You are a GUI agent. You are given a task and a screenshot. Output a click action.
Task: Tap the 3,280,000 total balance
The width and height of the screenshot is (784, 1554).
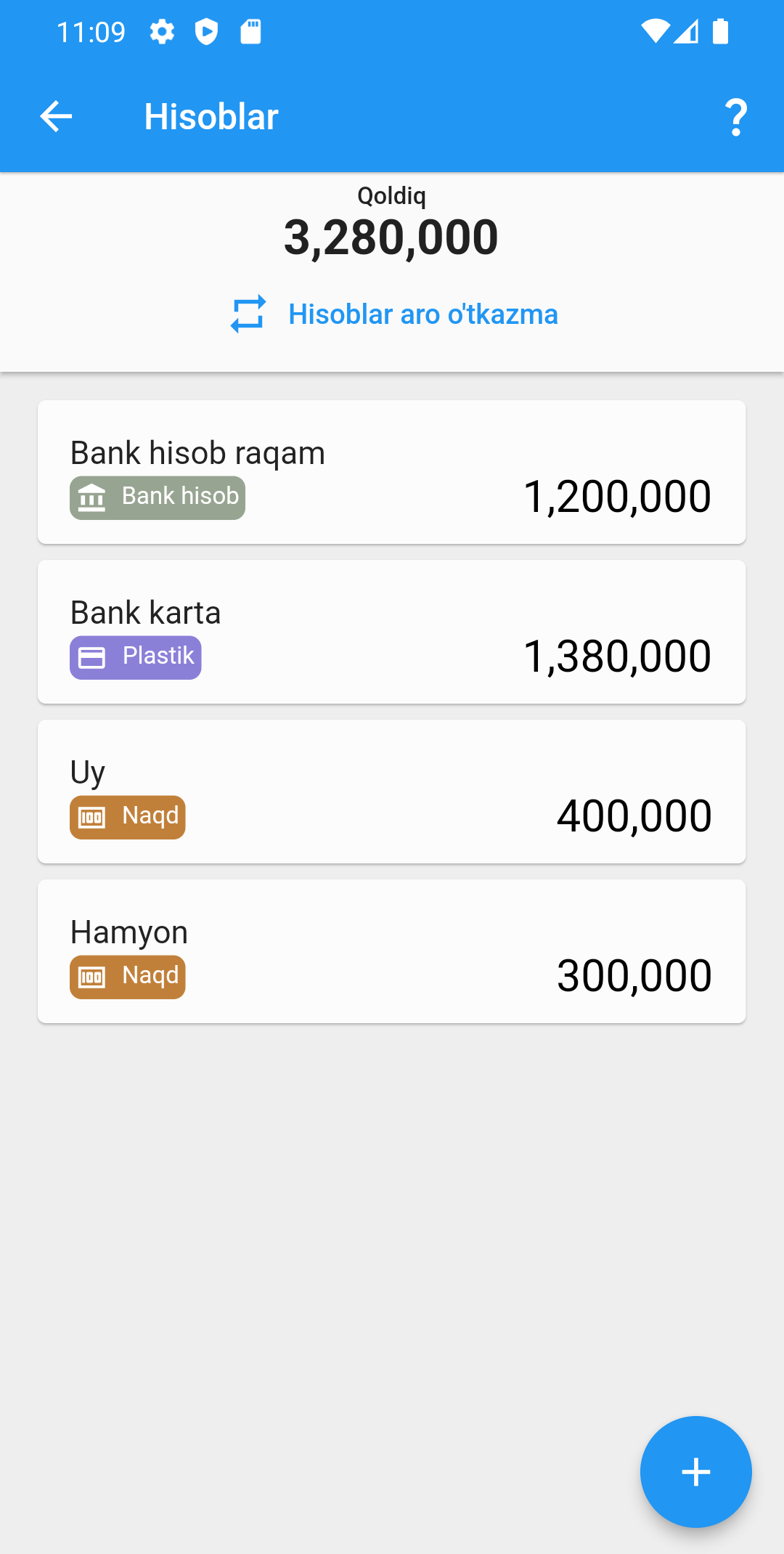[x=391, y=237]
